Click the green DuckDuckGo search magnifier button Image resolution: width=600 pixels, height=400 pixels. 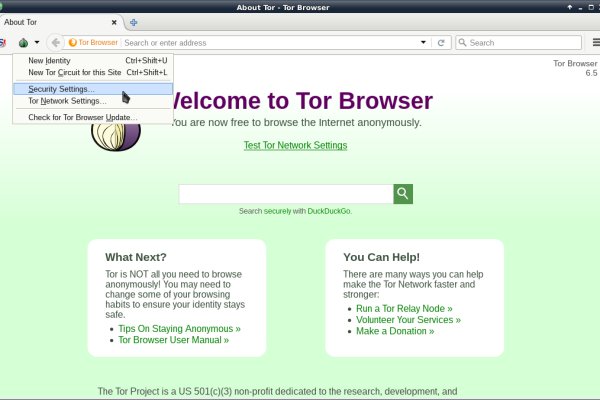click(403, 194)
